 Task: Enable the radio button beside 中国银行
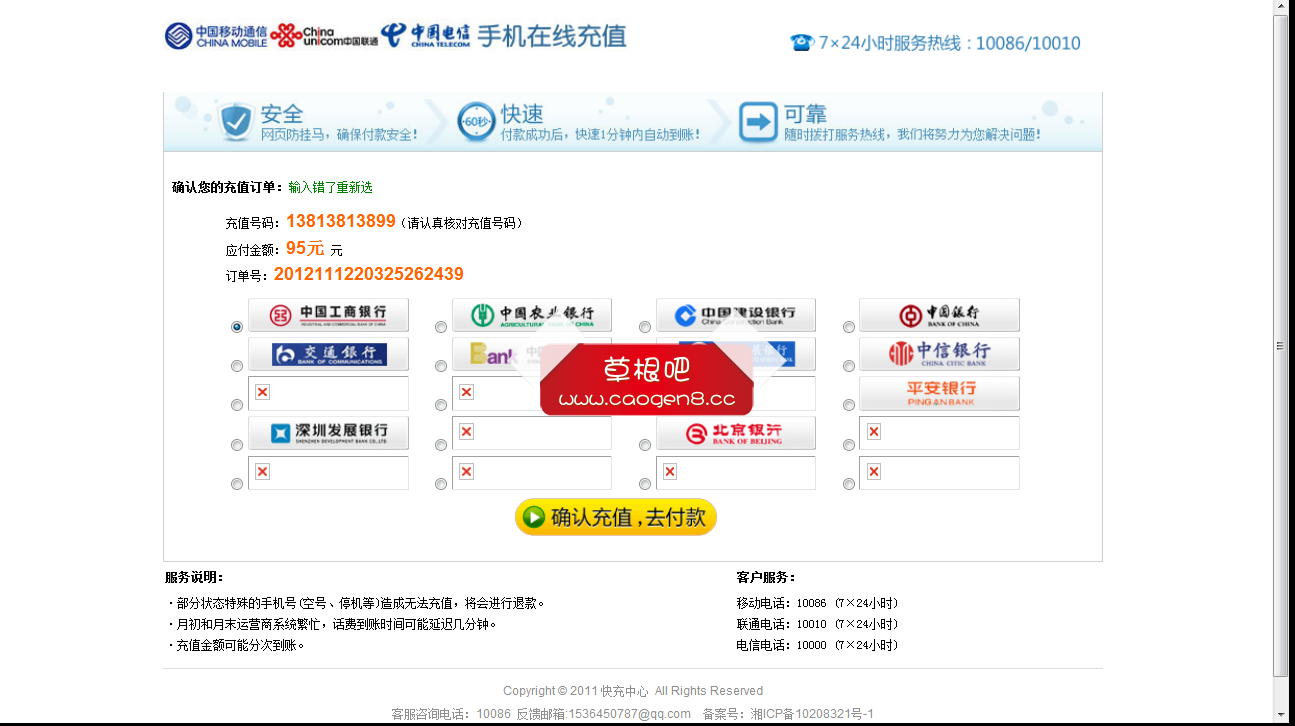pos(849,326)
